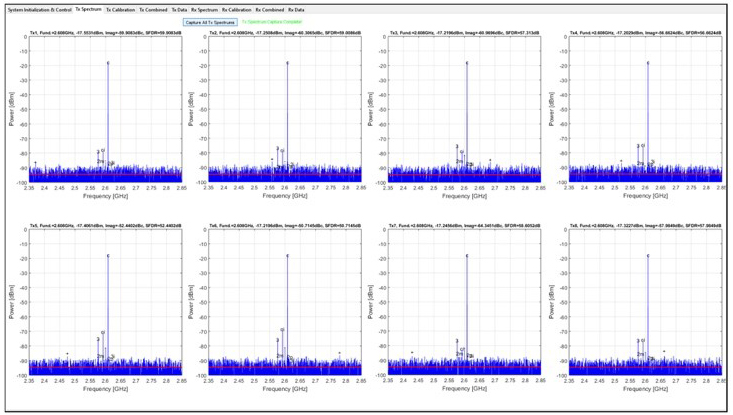733x415 pixels.
Task: Click the Power [dBm] axis label of Tx8
Action: (x=552, y=302)
